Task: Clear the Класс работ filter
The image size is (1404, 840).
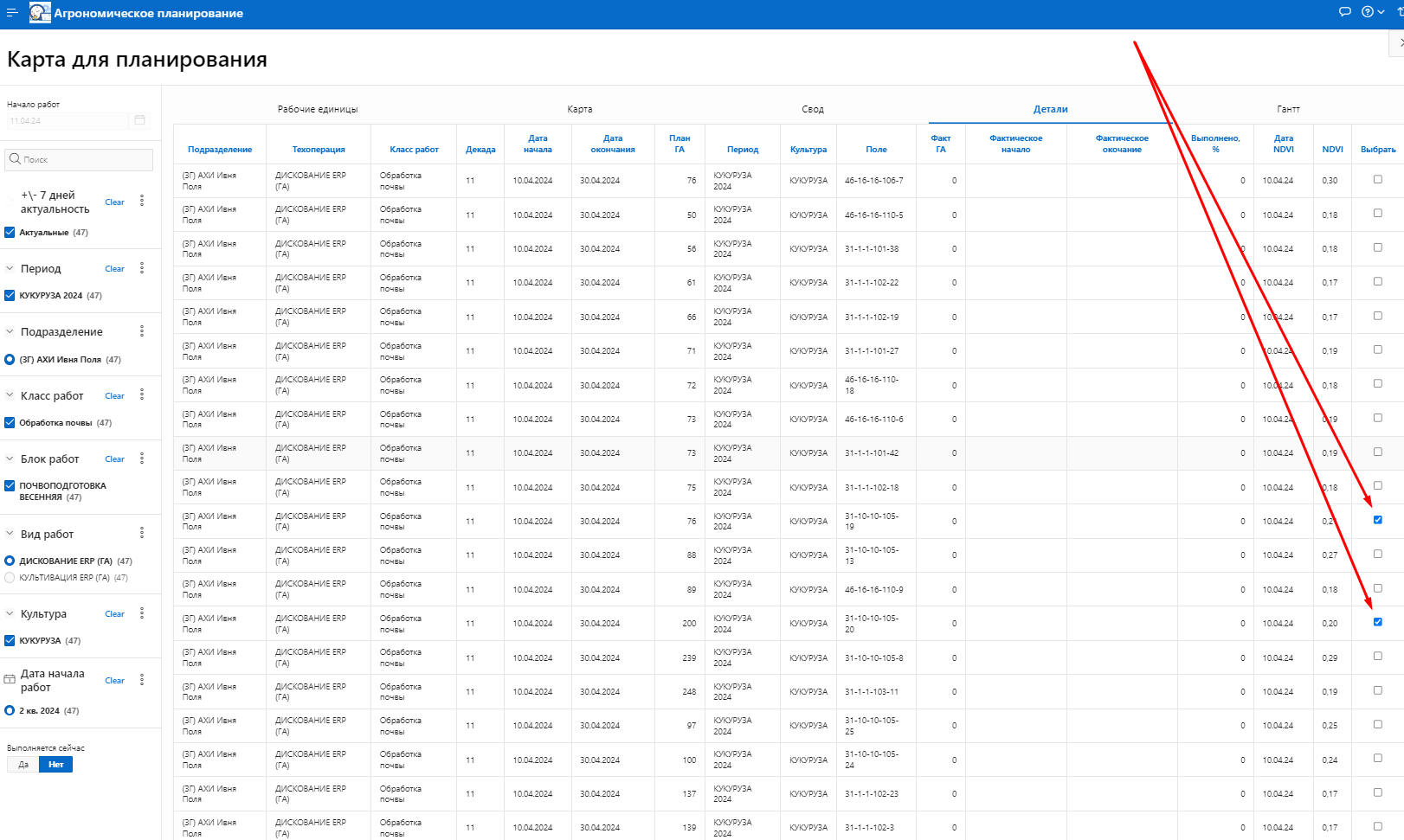Action: pyautogui.click(x=114, y=396)
